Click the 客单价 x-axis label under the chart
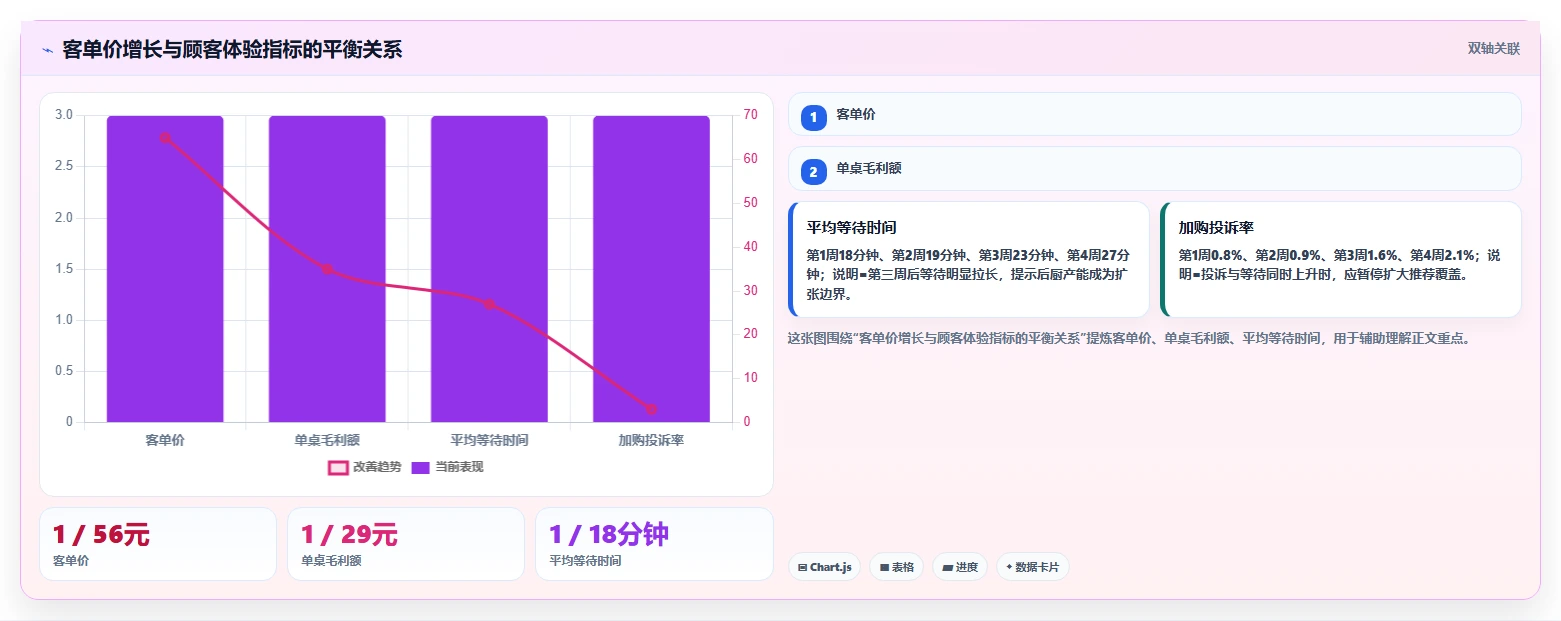Image resolution: width=1561 pixels, height=621 pixels. pos(165,440)
